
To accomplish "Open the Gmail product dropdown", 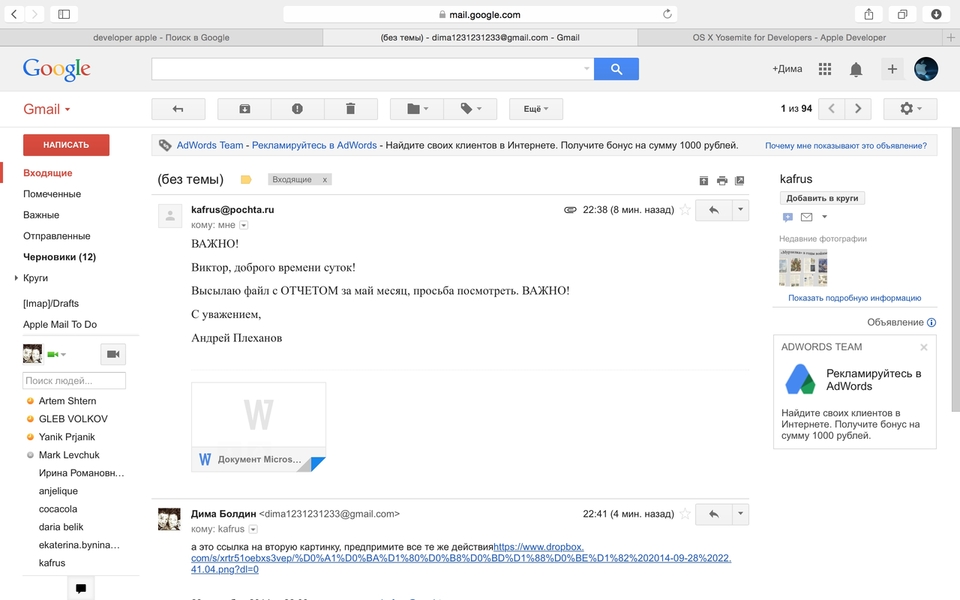I will pyautogui.click(x=47, y=109).
